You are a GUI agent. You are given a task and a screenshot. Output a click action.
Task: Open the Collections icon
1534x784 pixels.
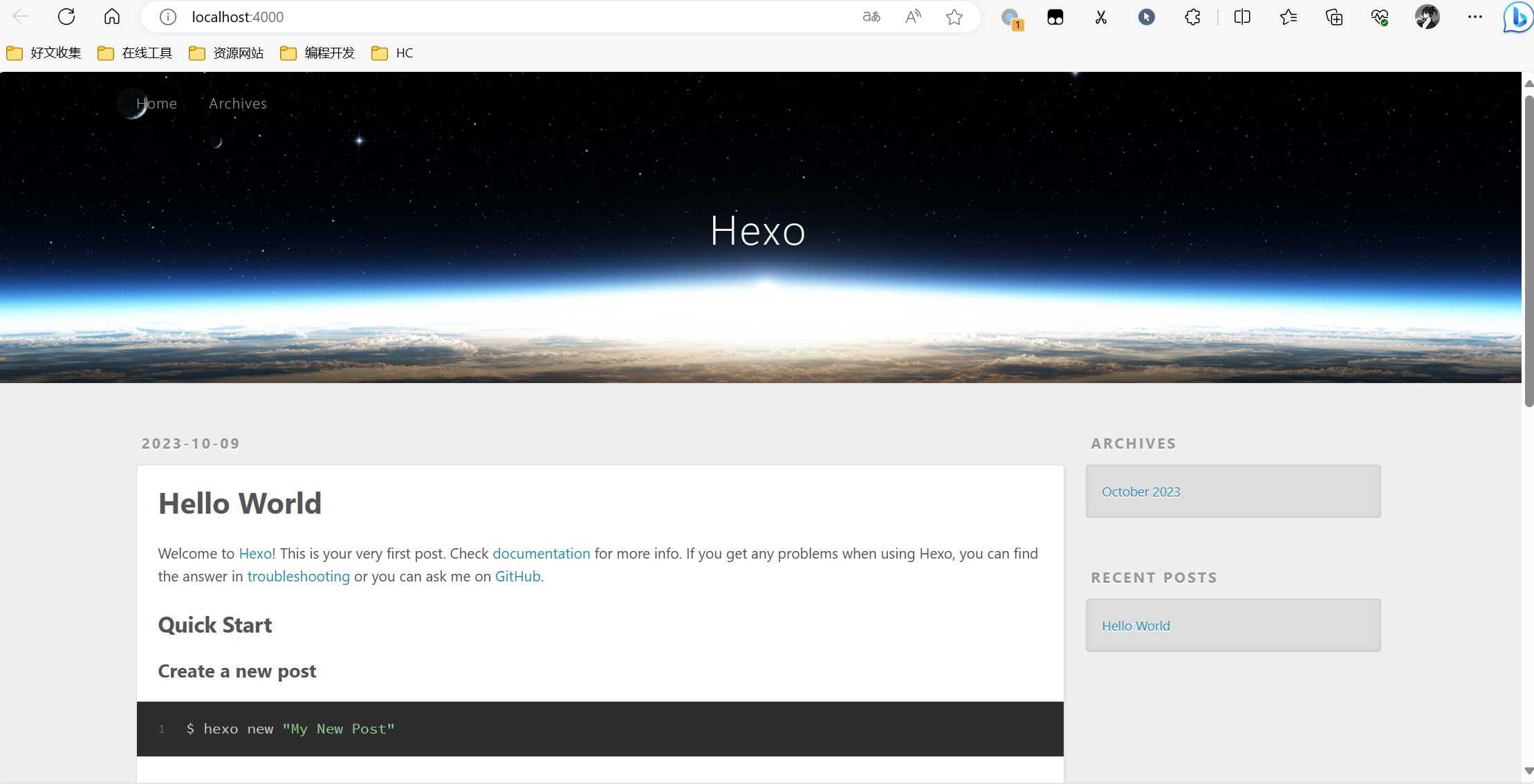1334,17
